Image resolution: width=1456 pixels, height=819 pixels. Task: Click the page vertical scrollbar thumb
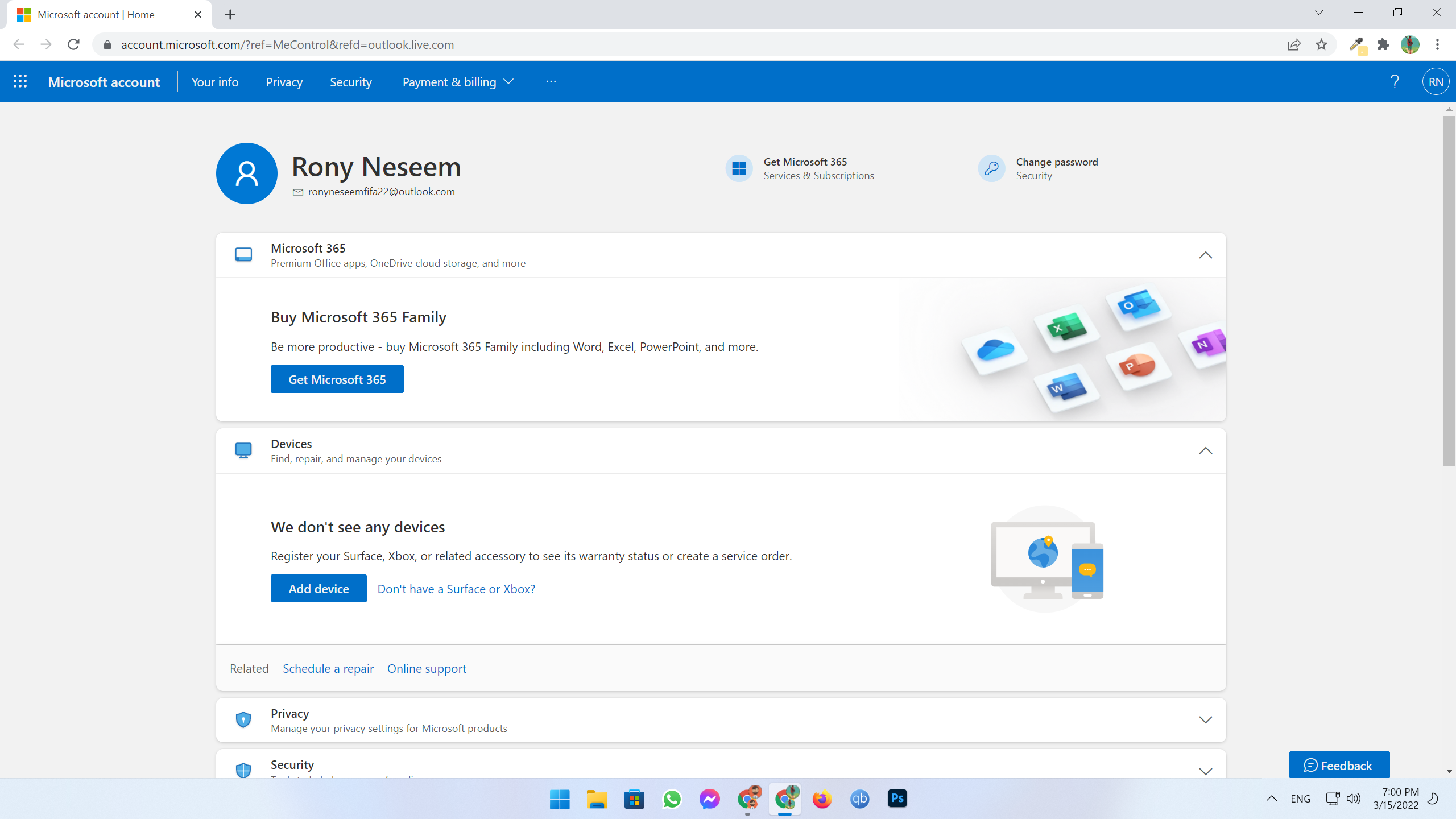point(1449,290)
